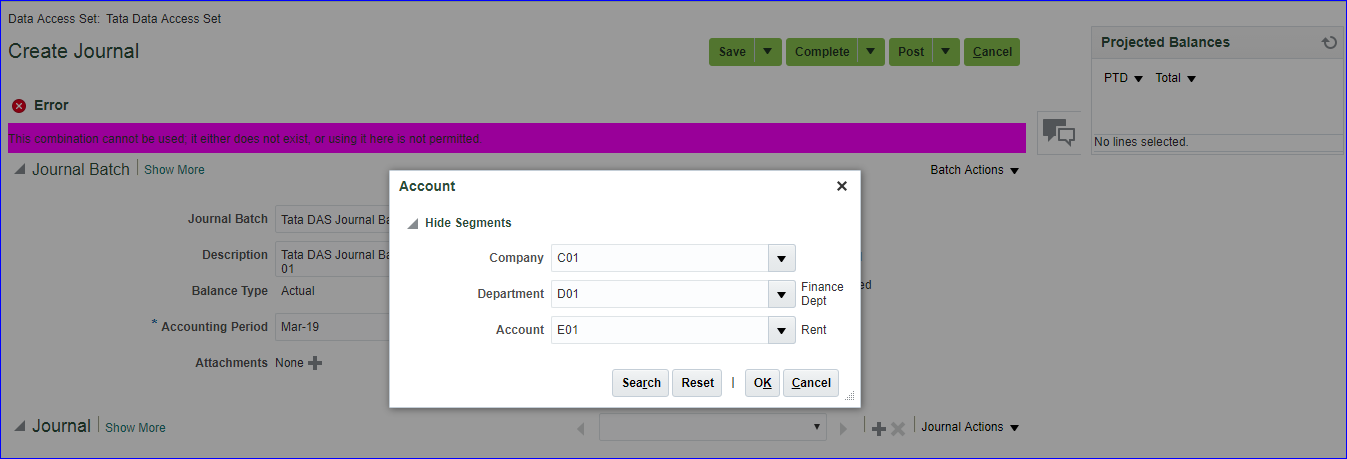This screenshot has height=459, width=1347.
Task: Open the comments speech bubble icon
Action: [1059, 132]
